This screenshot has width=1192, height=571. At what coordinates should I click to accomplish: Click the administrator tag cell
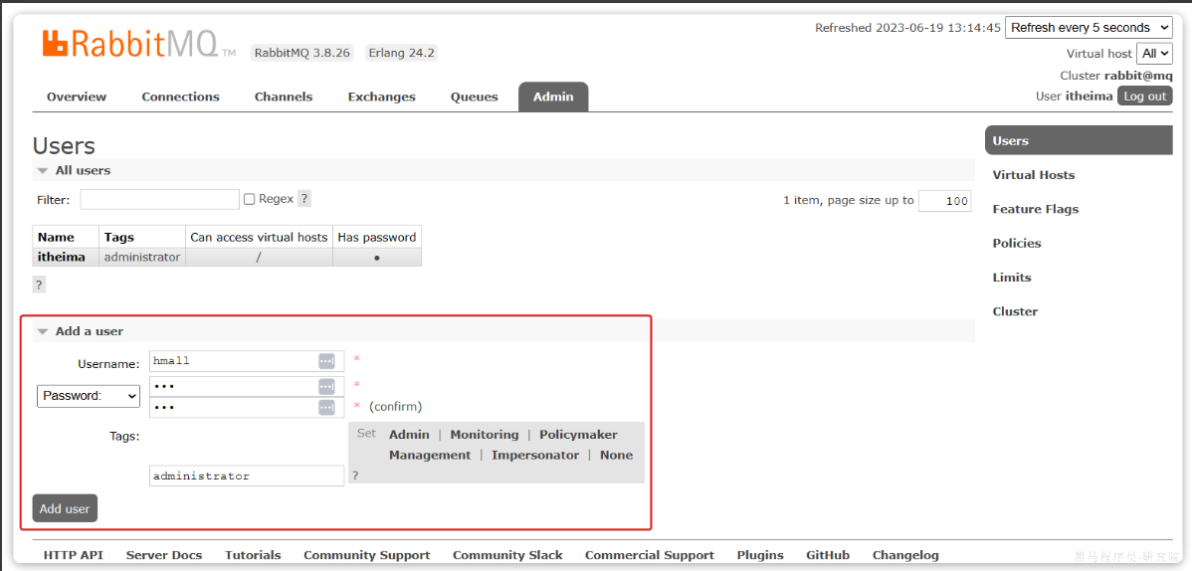142,257
